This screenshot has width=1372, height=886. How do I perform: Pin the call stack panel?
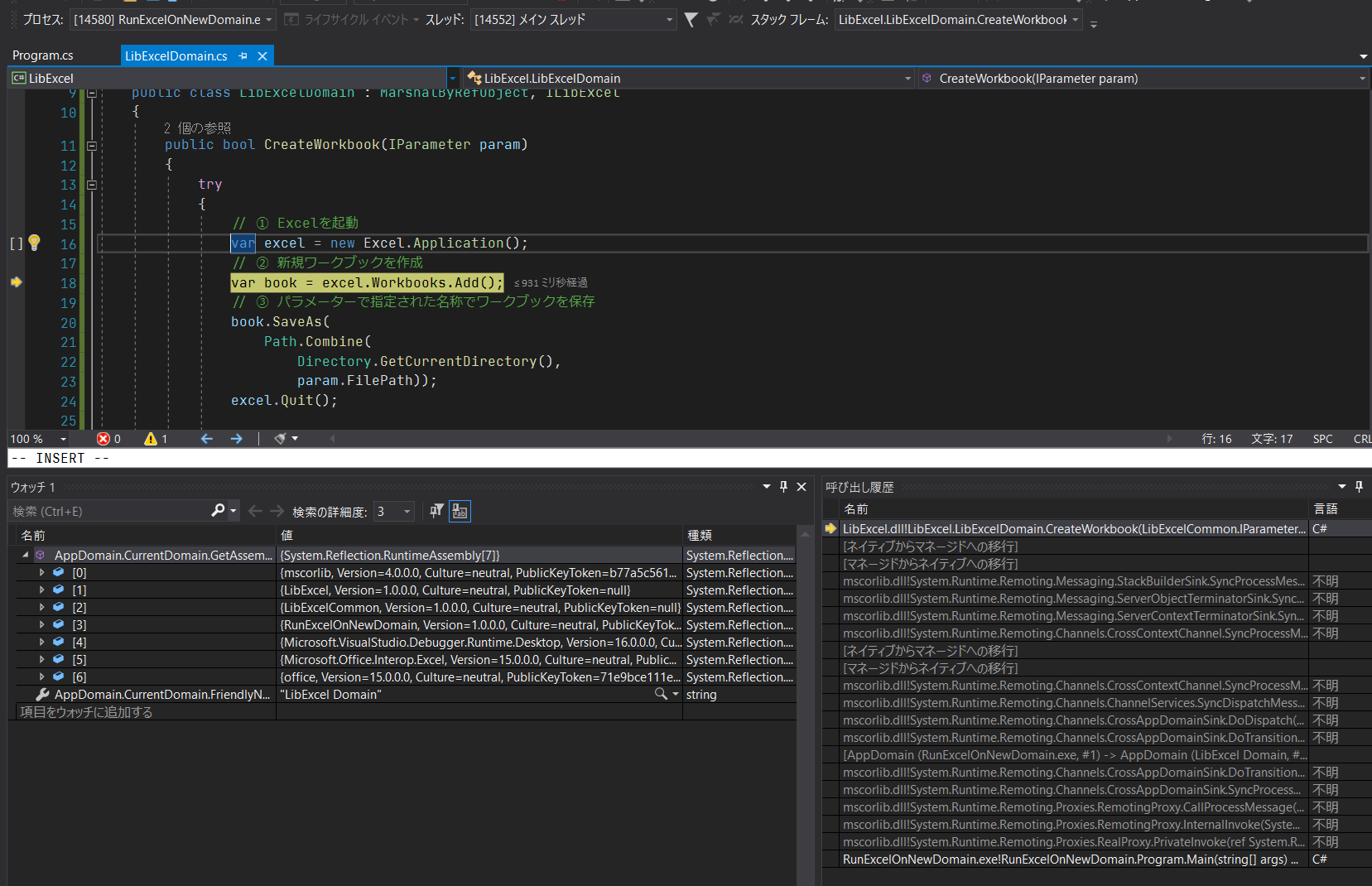pos(1359,486)
